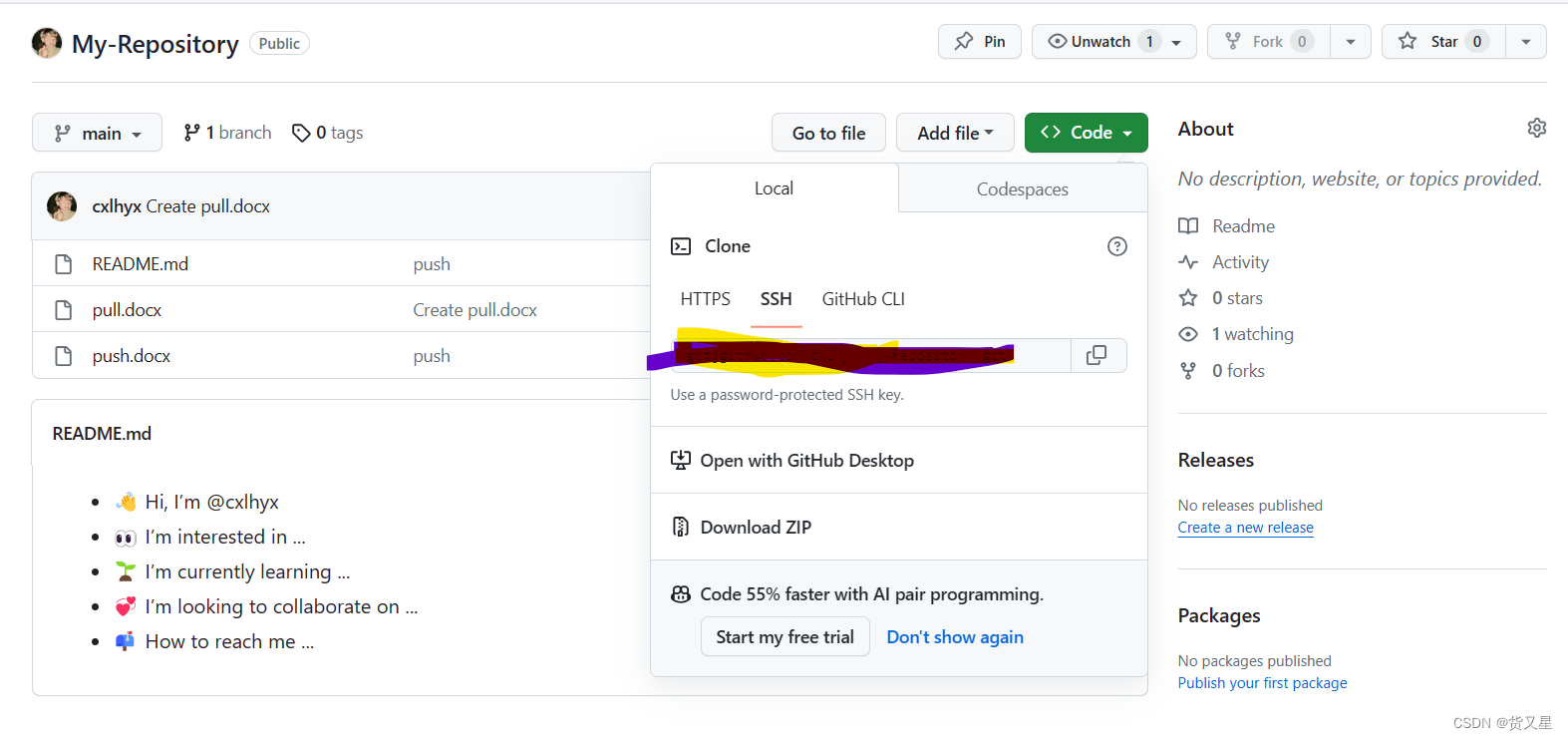Click the Releases heading

click(x=1216, y=460)
